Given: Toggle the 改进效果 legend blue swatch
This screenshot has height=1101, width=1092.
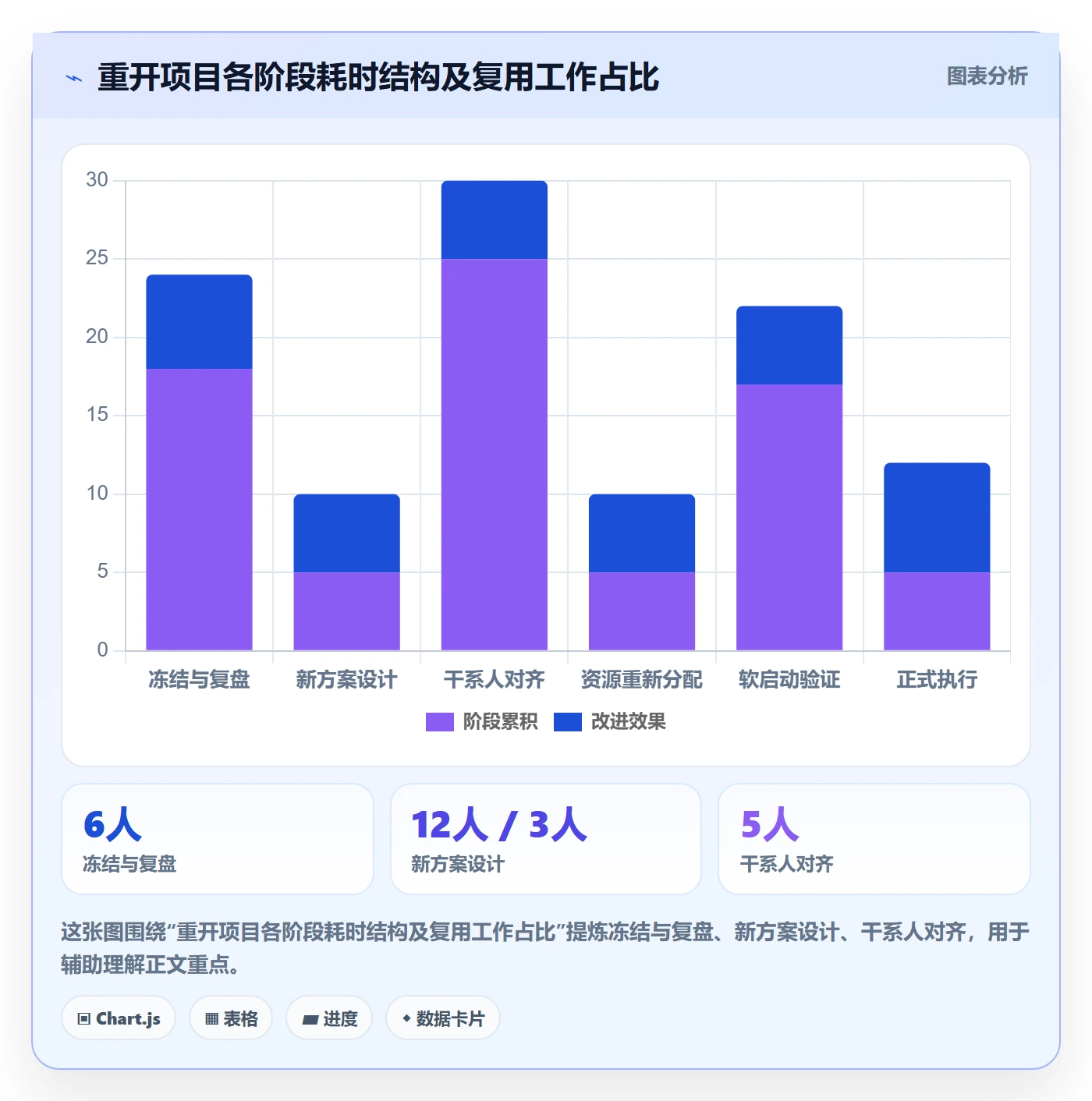Looking at the screenshot, I should (567, 722).
